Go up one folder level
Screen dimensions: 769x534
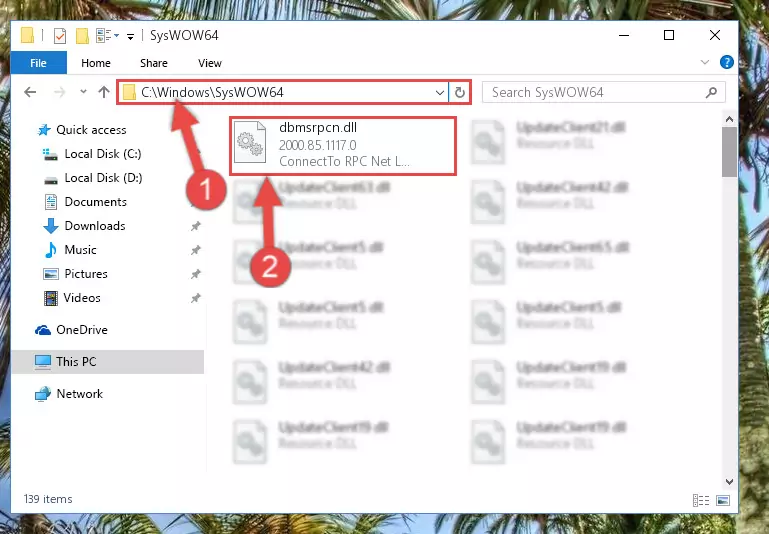coord(103,92)
